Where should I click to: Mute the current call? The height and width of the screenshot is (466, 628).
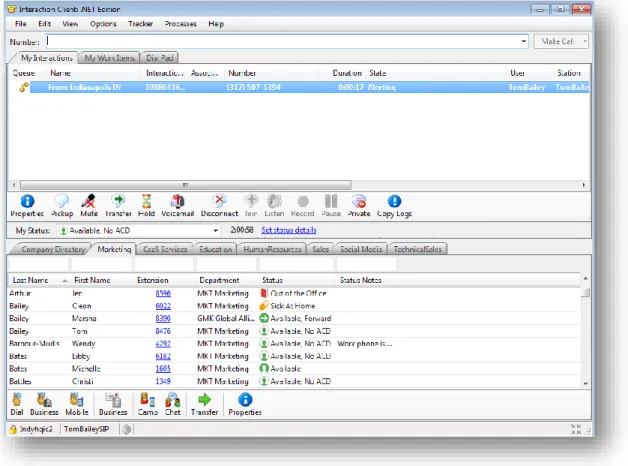[89, 205]
